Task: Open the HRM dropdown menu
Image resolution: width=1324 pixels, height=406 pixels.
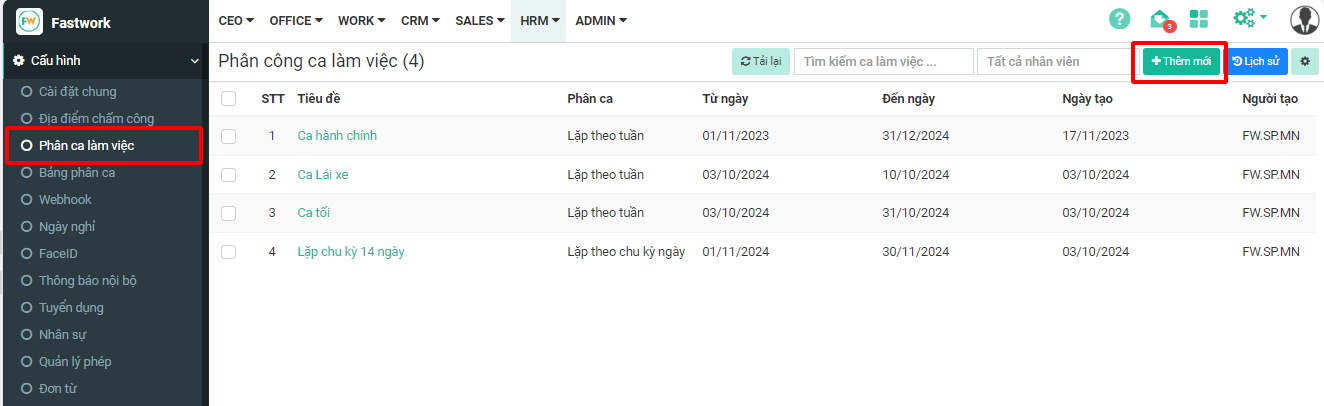Action: coord(539,20)
